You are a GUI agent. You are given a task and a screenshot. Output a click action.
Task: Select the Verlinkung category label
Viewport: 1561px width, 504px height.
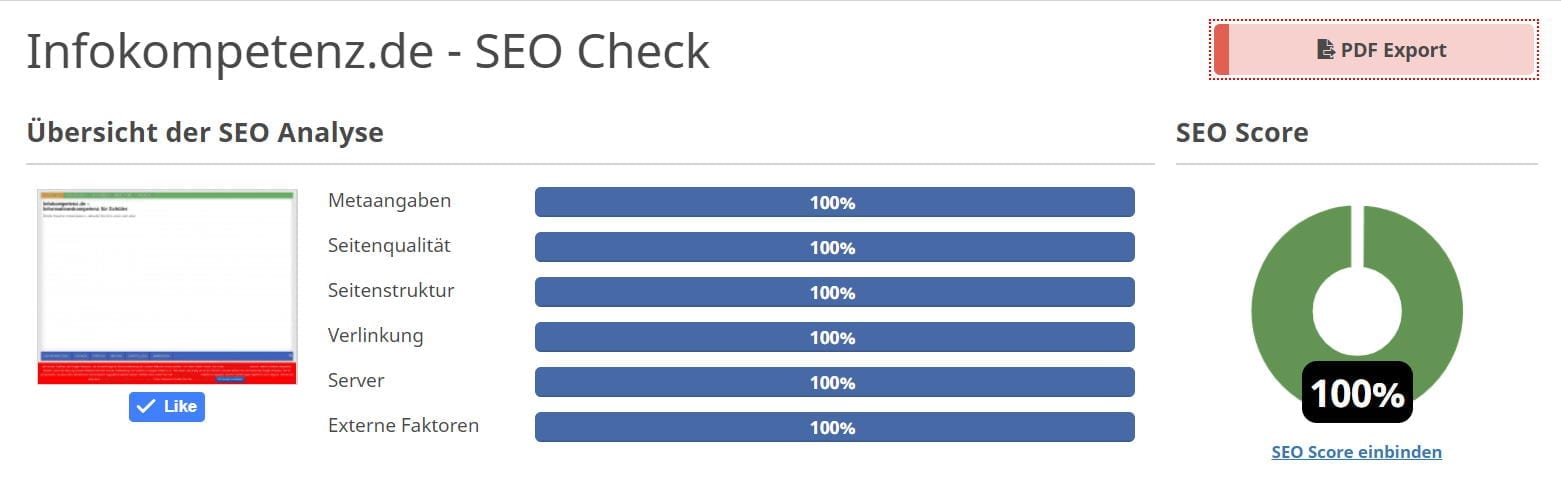coord(375,336)
